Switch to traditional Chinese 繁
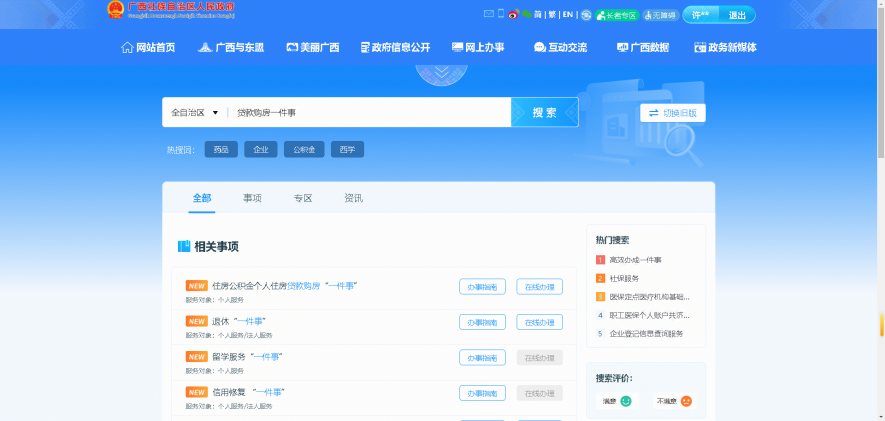 552,15
